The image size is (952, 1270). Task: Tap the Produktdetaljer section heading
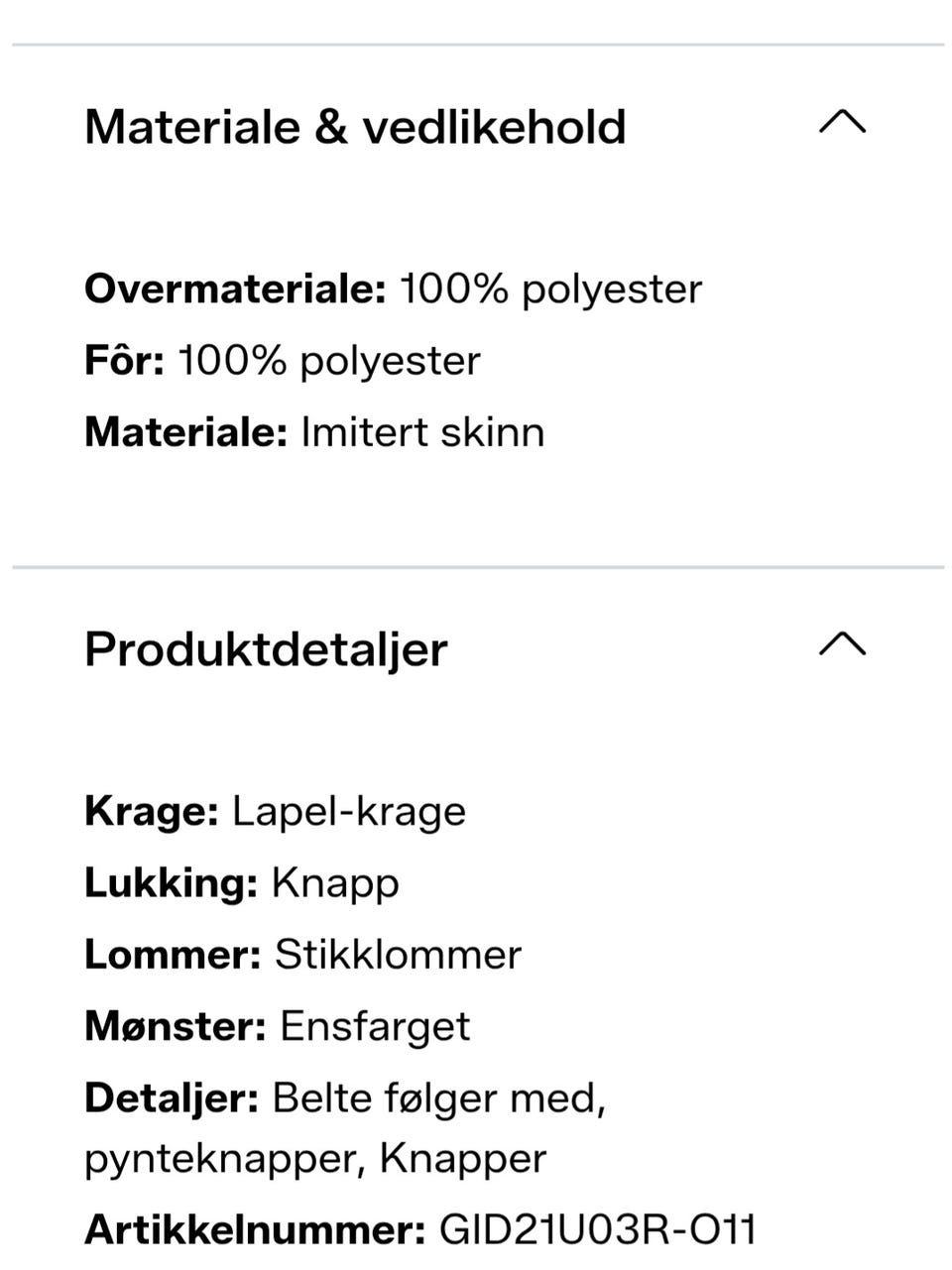tap(266, 649)
